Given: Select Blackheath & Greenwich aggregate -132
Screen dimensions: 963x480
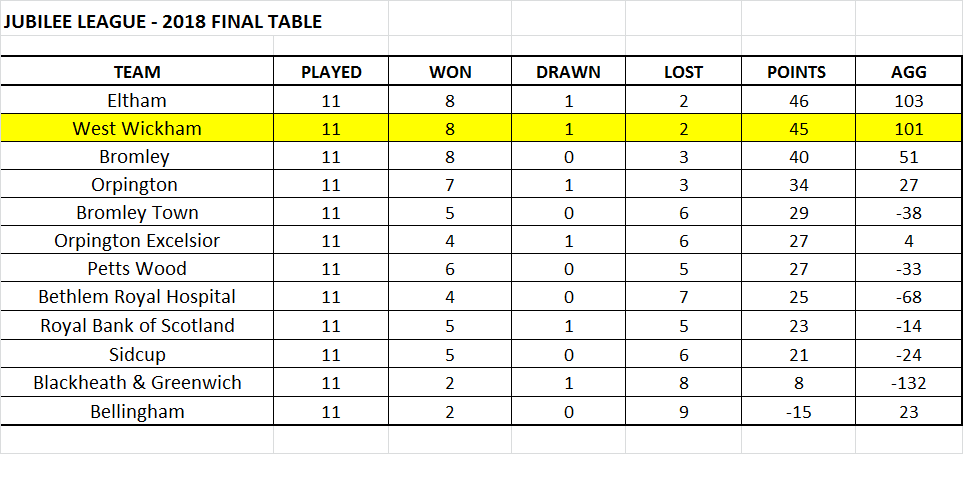Looking at the screenshot, I should [x=908, y=383].
